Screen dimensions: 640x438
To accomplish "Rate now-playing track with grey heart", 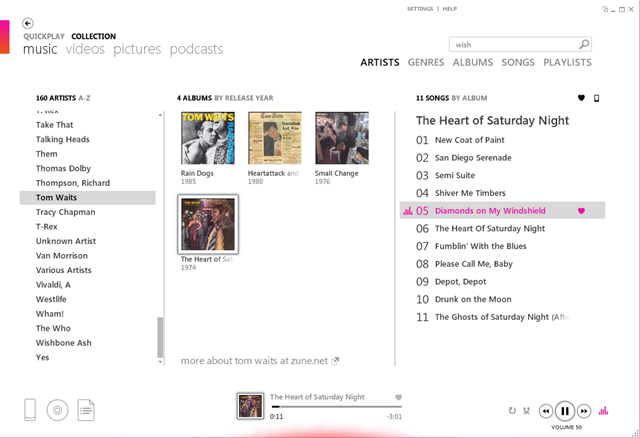I will 398,397.
